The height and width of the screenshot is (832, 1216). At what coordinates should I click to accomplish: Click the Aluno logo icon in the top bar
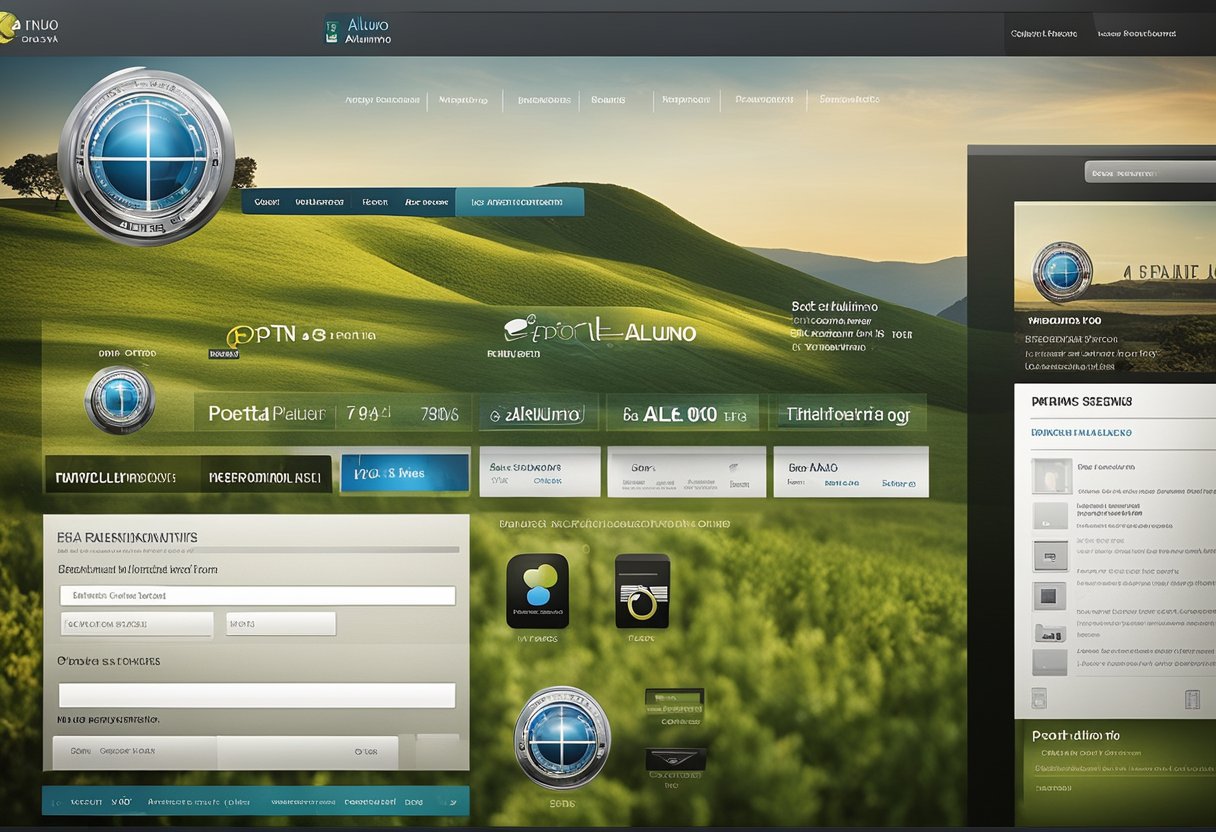333,31
